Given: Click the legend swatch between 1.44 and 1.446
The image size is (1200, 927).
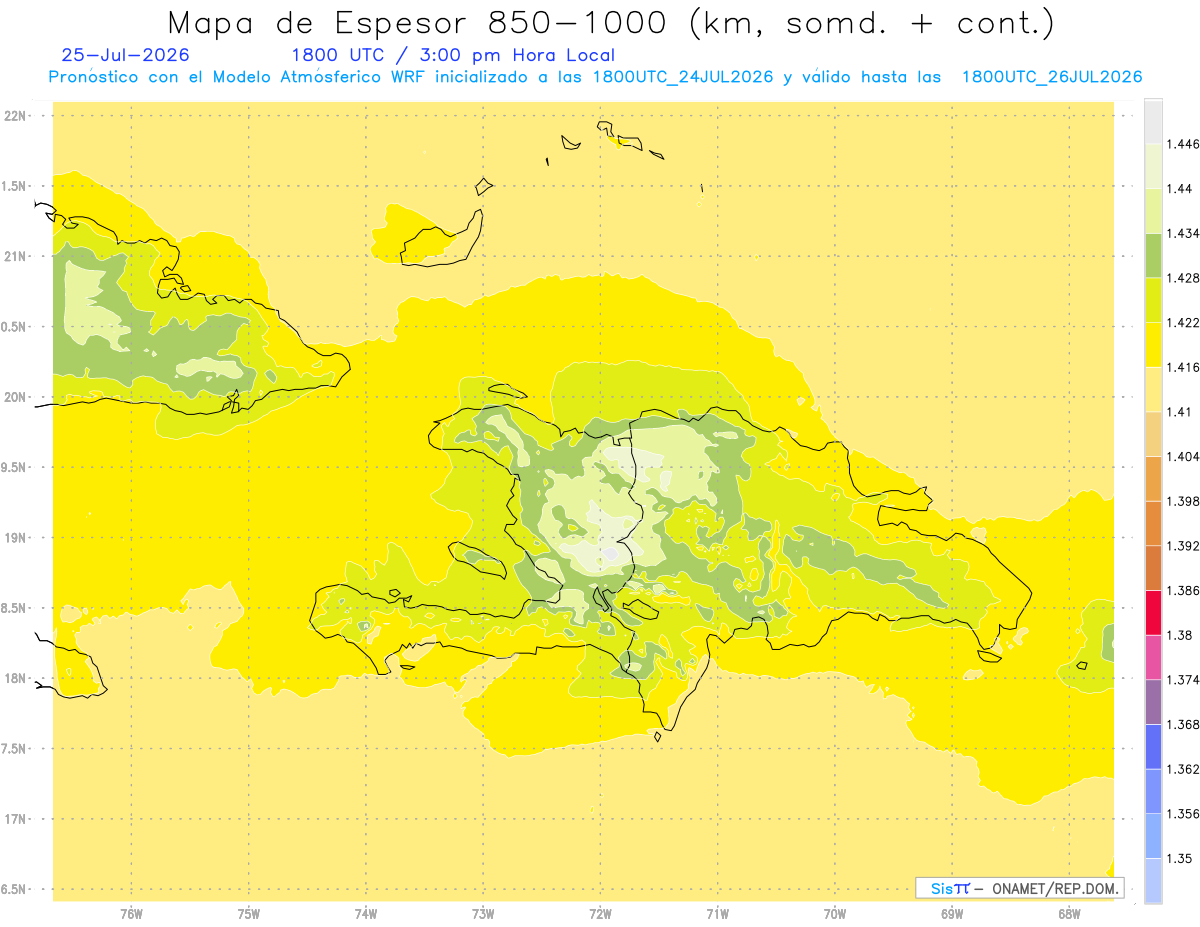Looking at the screenshot, I should click(x=1153, y=166).
